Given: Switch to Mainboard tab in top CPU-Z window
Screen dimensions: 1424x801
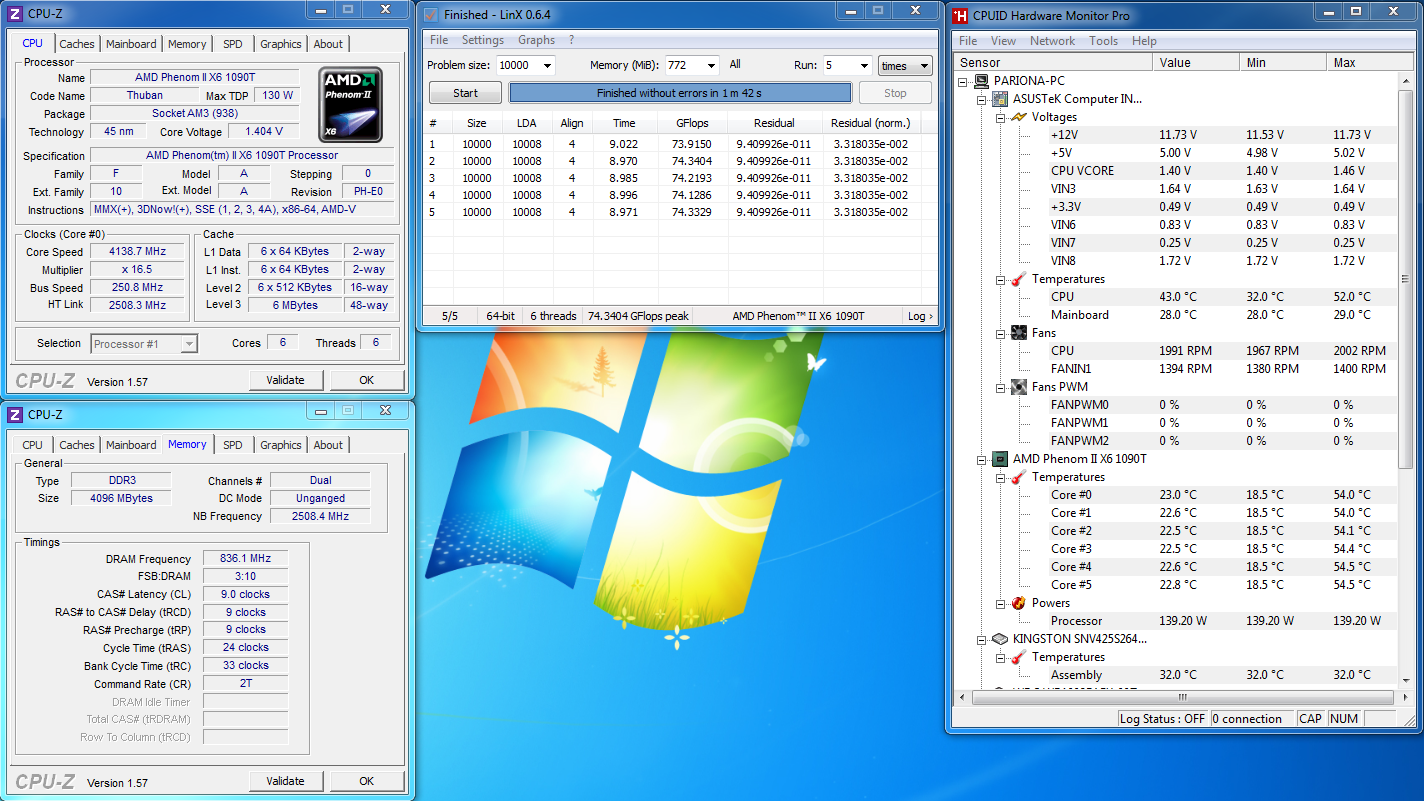Looking at the screenshot, I should coord(131,44).
